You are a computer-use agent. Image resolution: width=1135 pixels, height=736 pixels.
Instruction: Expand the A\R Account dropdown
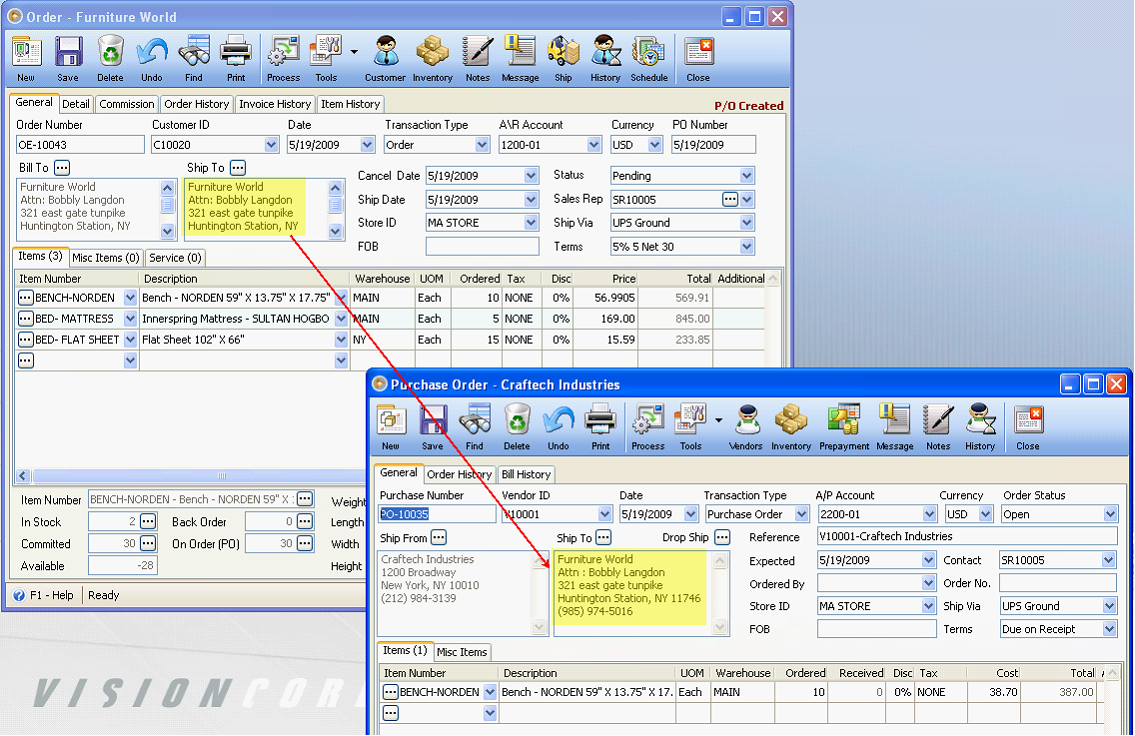tap(594, 145)
